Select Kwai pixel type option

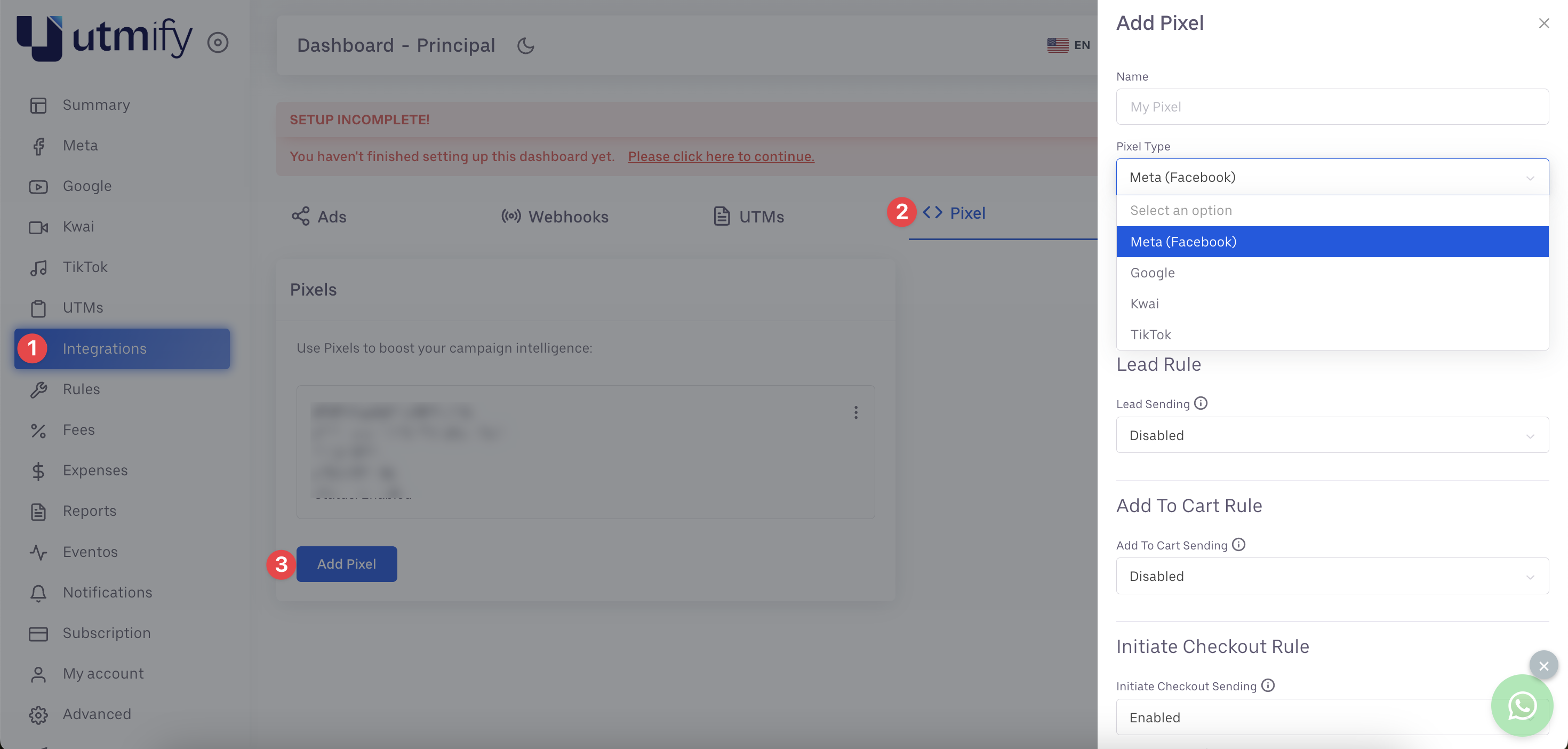pyautogui.click(x=1332, y=304)
